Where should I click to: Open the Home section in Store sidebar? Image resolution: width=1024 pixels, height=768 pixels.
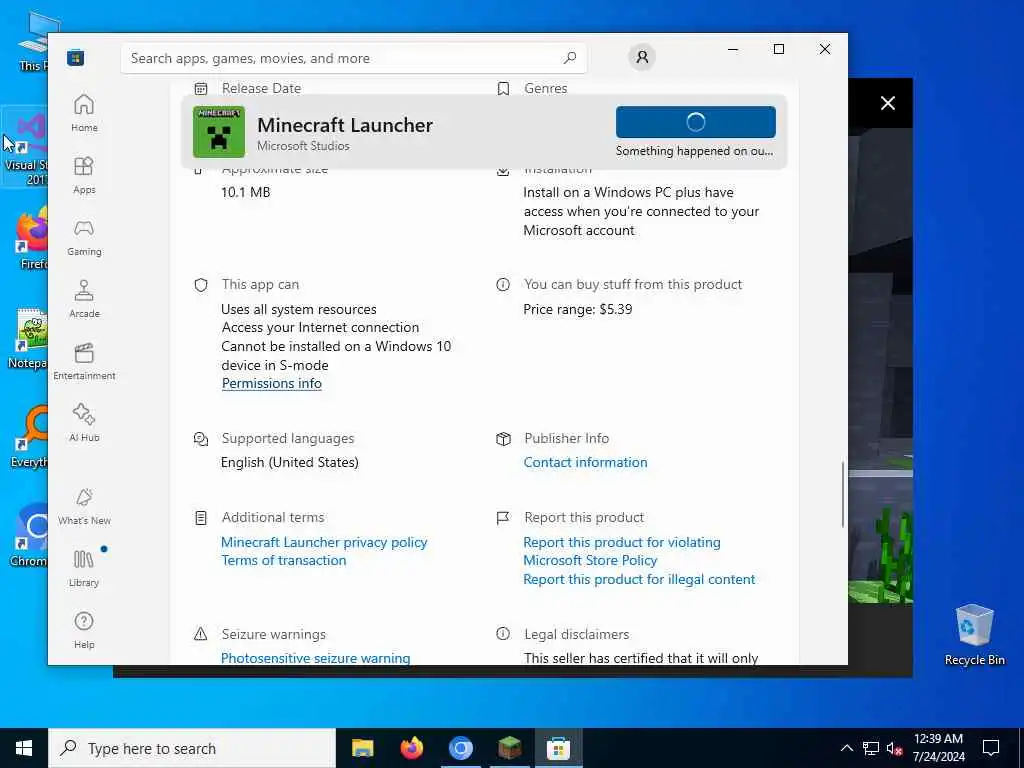[x=84, y=113]
